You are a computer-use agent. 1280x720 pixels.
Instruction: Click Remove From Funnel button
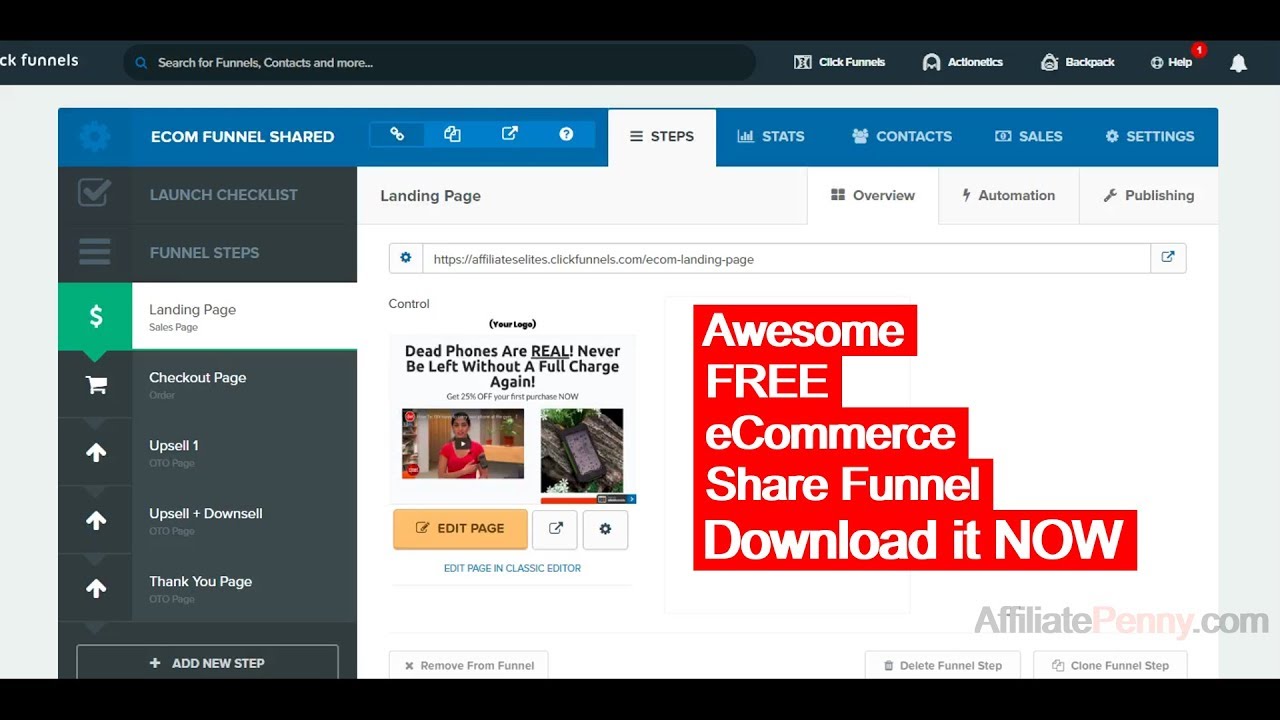(x=468, y=665)
